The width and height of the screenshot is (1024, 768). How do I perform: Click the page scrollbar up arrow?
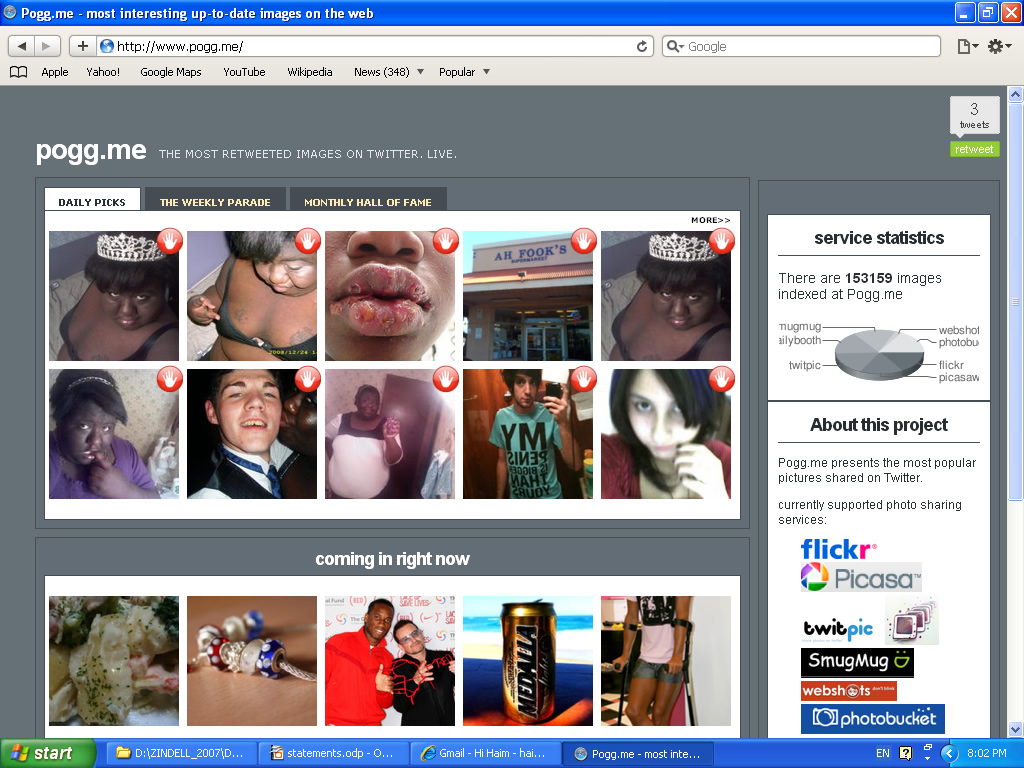click(1016, 94)
